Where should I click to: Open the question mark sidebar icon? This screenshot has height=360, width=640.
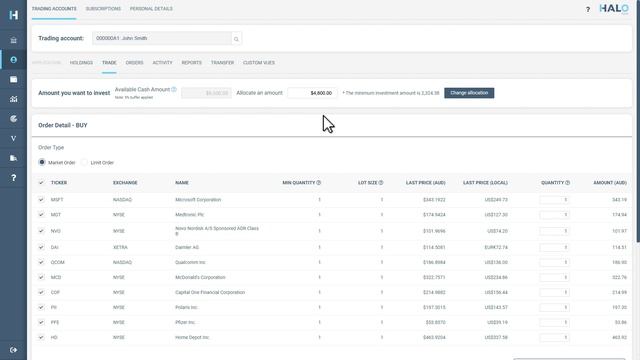coord(13,178)
